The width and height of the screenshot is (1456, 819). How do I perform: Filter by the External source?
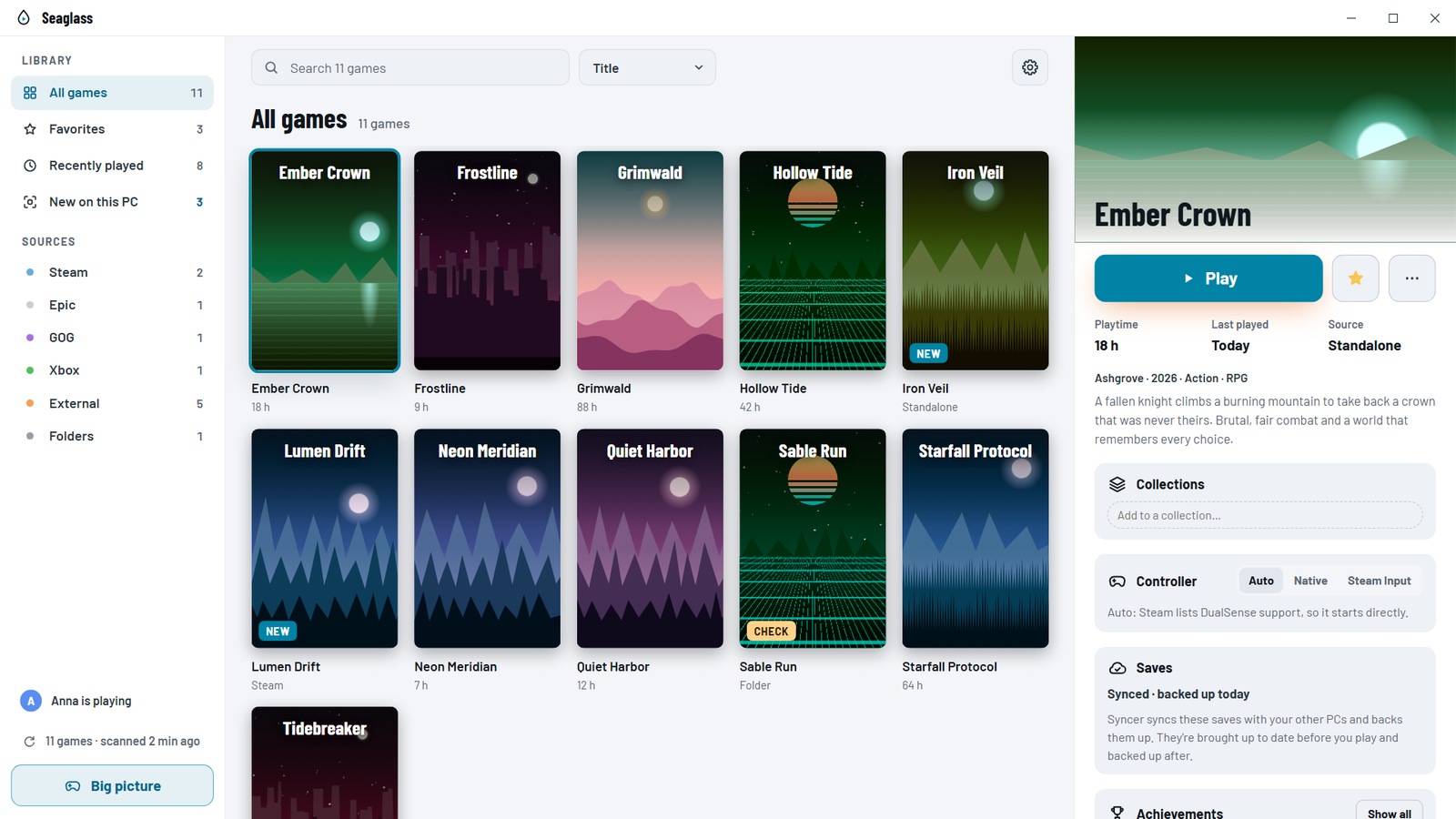(112, 403)
